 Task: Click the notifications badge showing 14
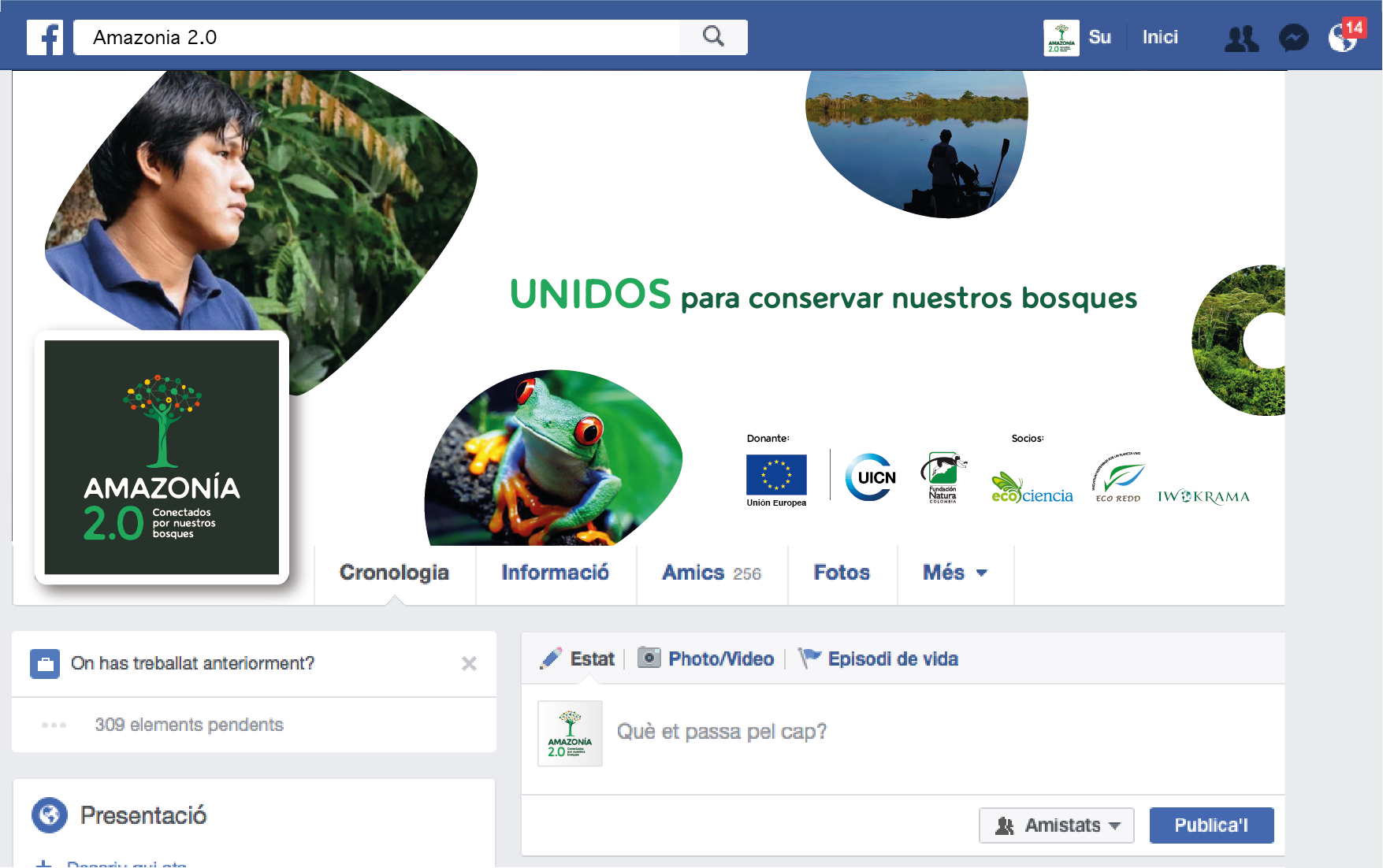click(x=1354, y=28)
